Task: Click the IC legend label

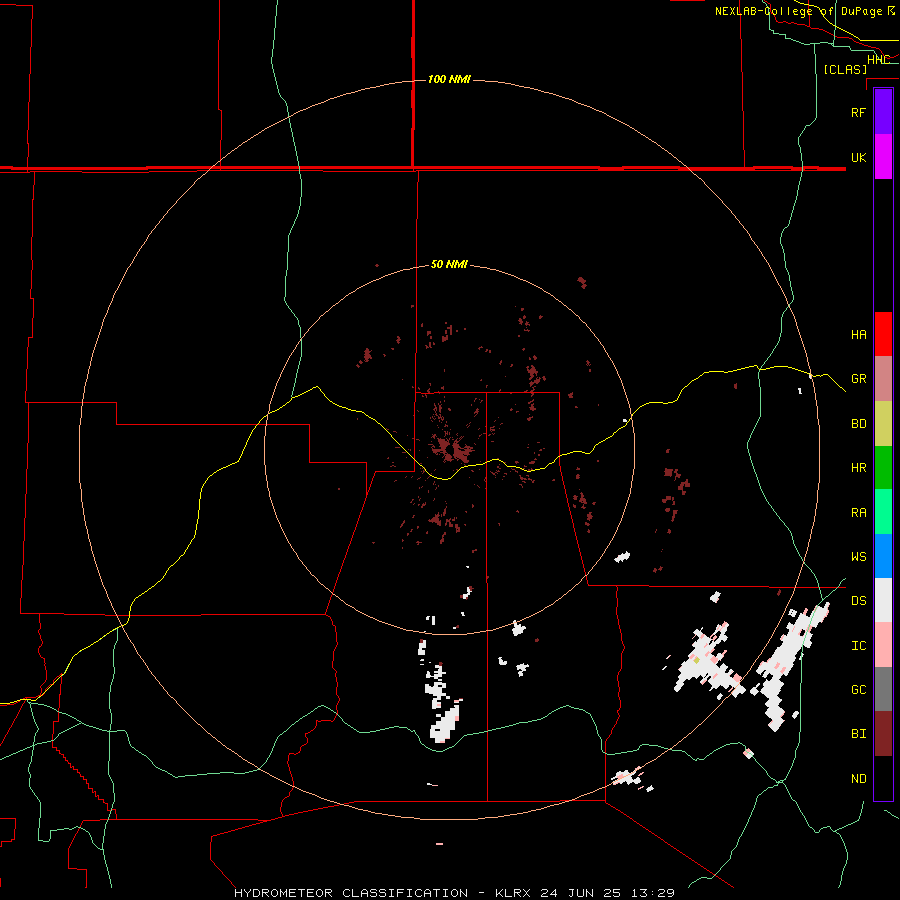Action: tap(858, 646)
